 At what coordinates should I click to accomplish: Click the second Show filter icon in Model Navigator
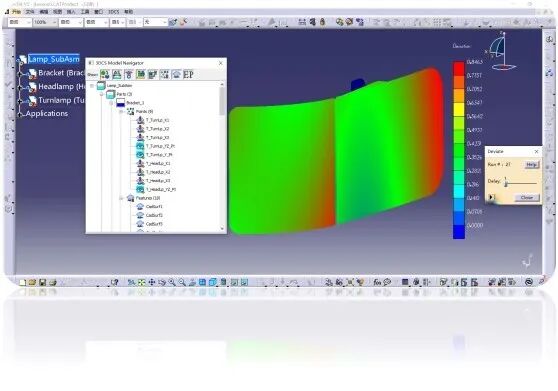point(117,74)
